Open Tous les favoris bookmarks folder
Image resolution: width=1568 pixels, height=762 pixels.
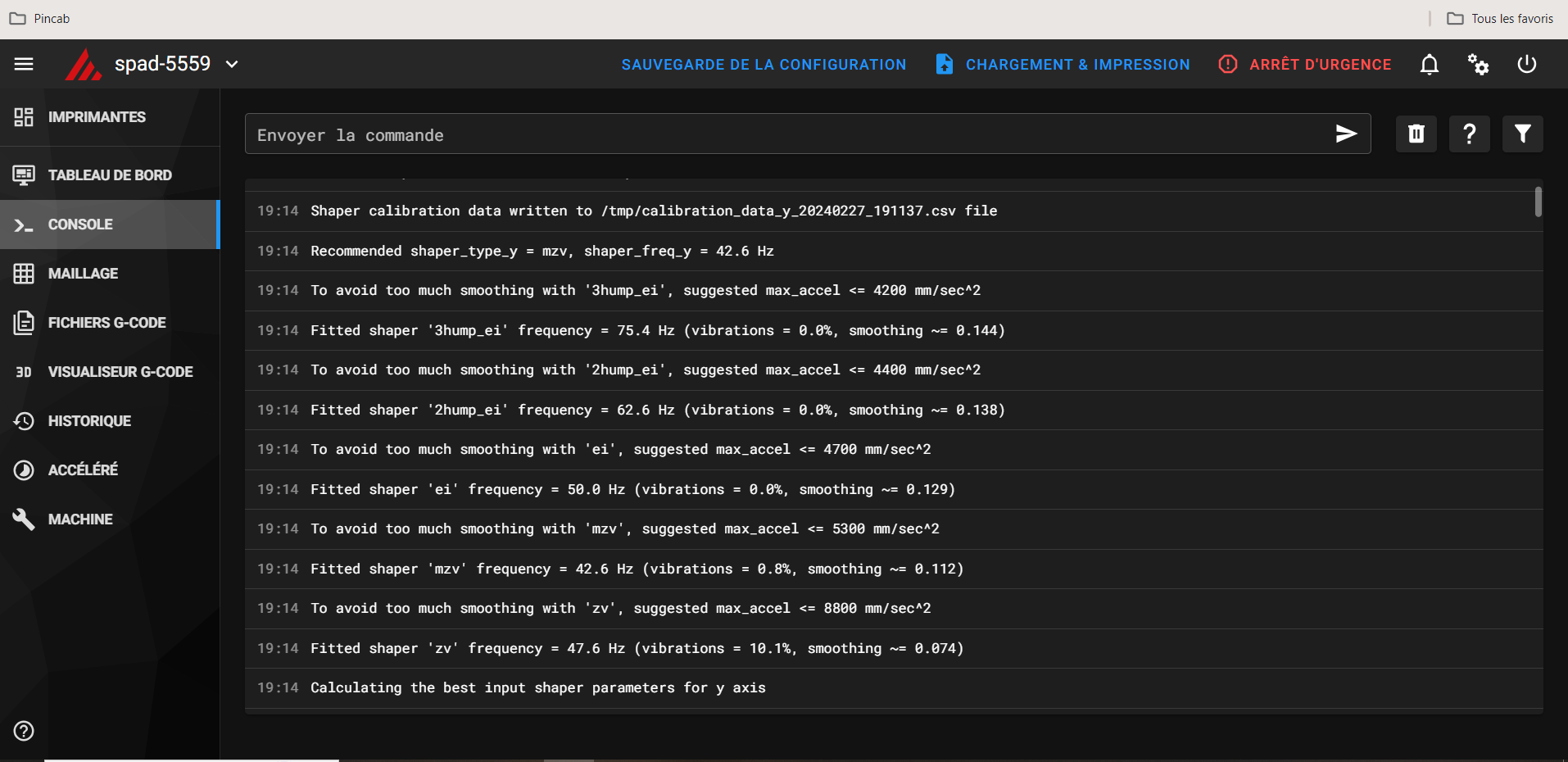coord(1499,19)
